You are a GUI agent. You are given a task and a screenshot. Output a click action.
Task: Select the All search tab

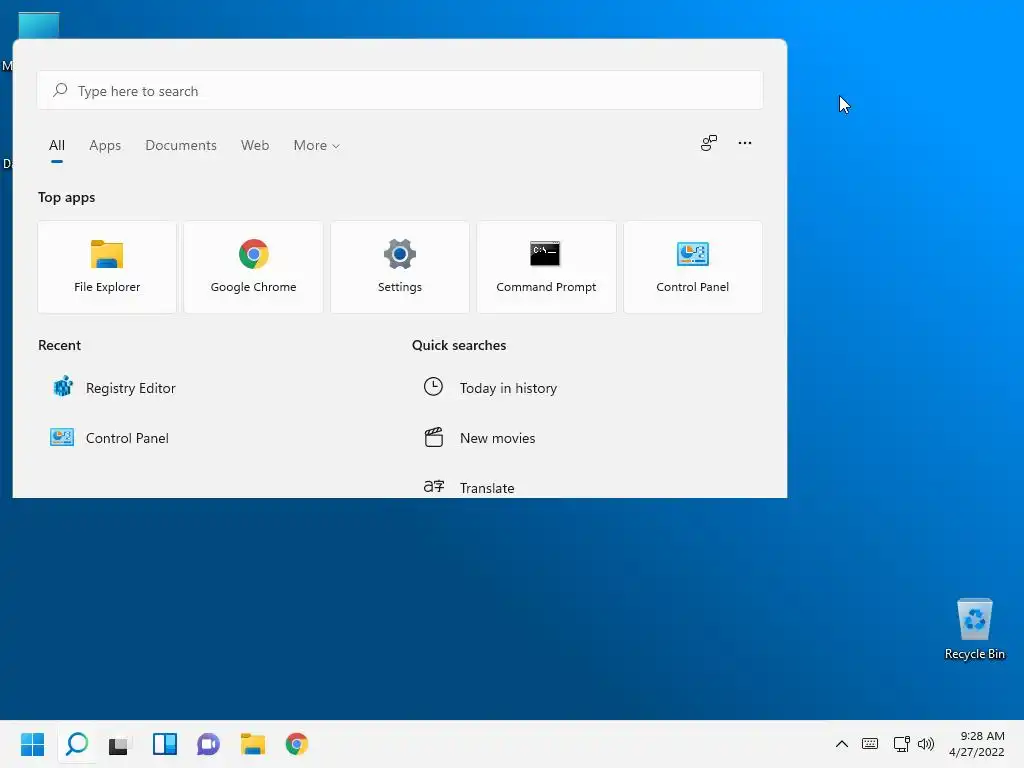57,145
